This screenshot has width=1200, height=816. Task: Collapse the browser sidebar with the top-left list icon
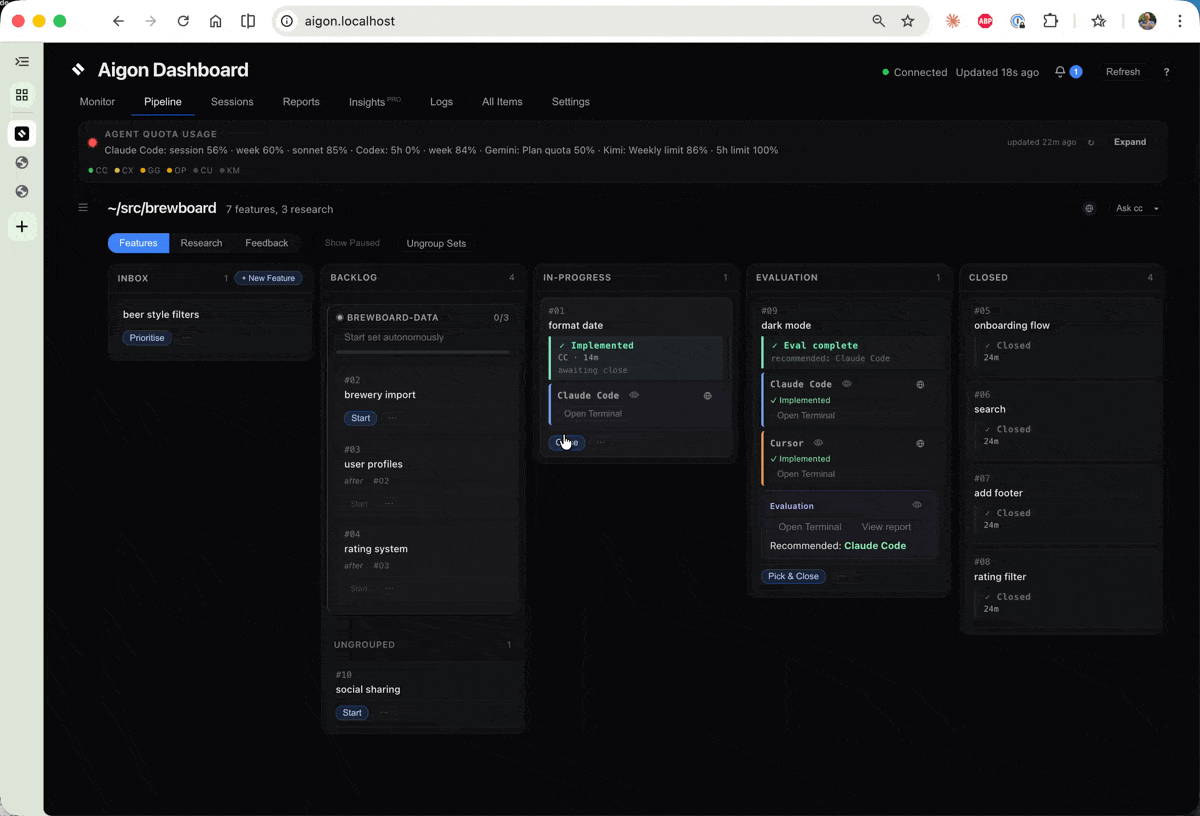(22, 62)
